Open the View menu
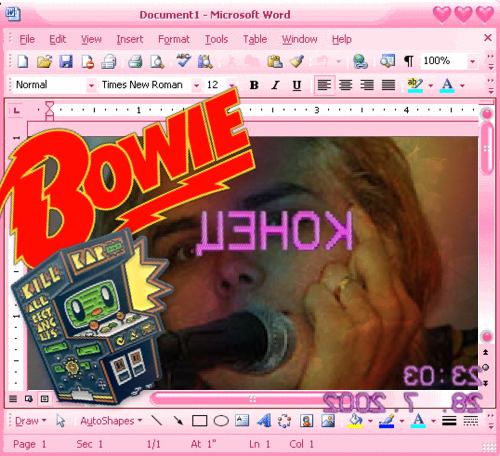500x456 pixels. pos(91,39)
